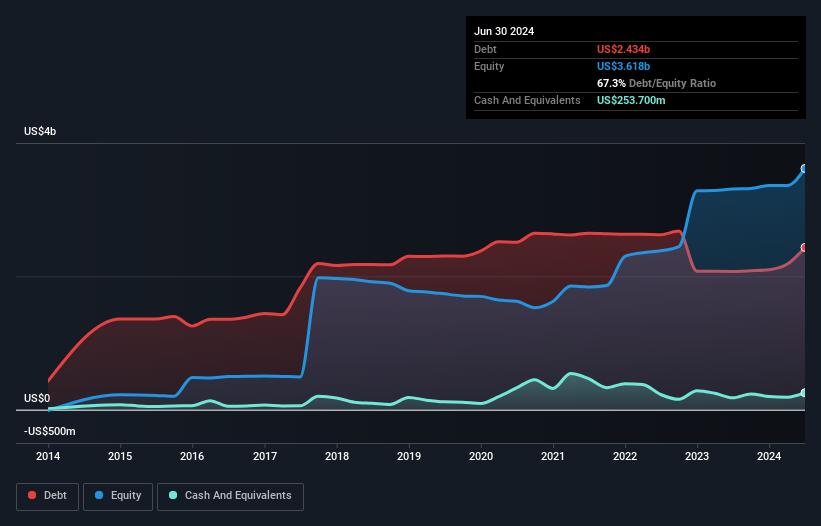
Task: Click the tooltip Equity row label
Action: tap(489, 66)
